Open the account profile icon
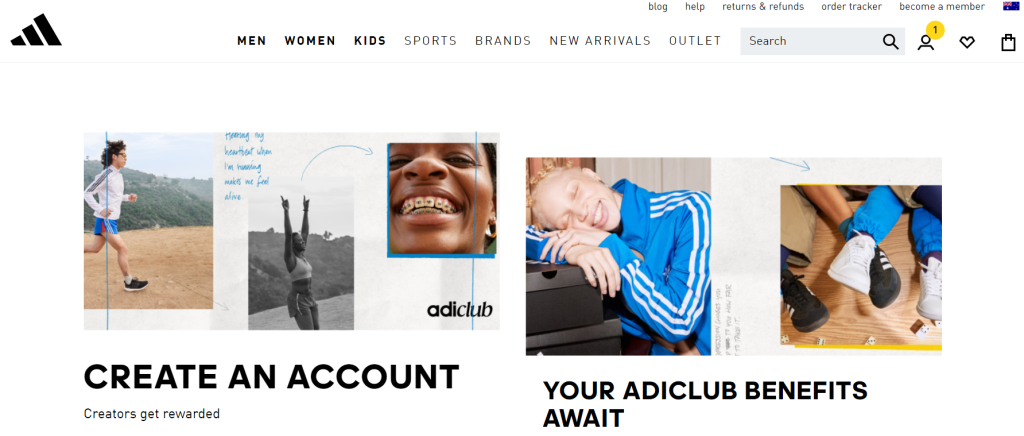 [x=925, y=42]
